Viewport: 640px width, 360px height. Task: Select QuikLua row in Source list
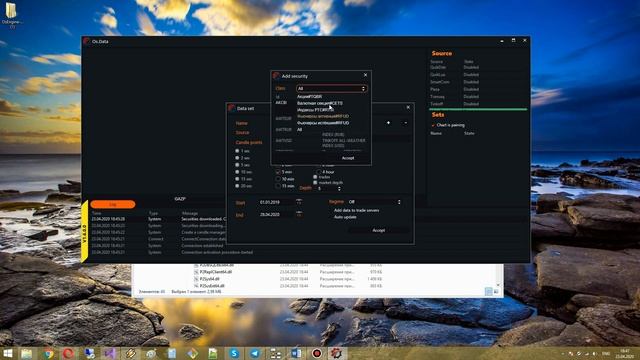coord(477,75)
